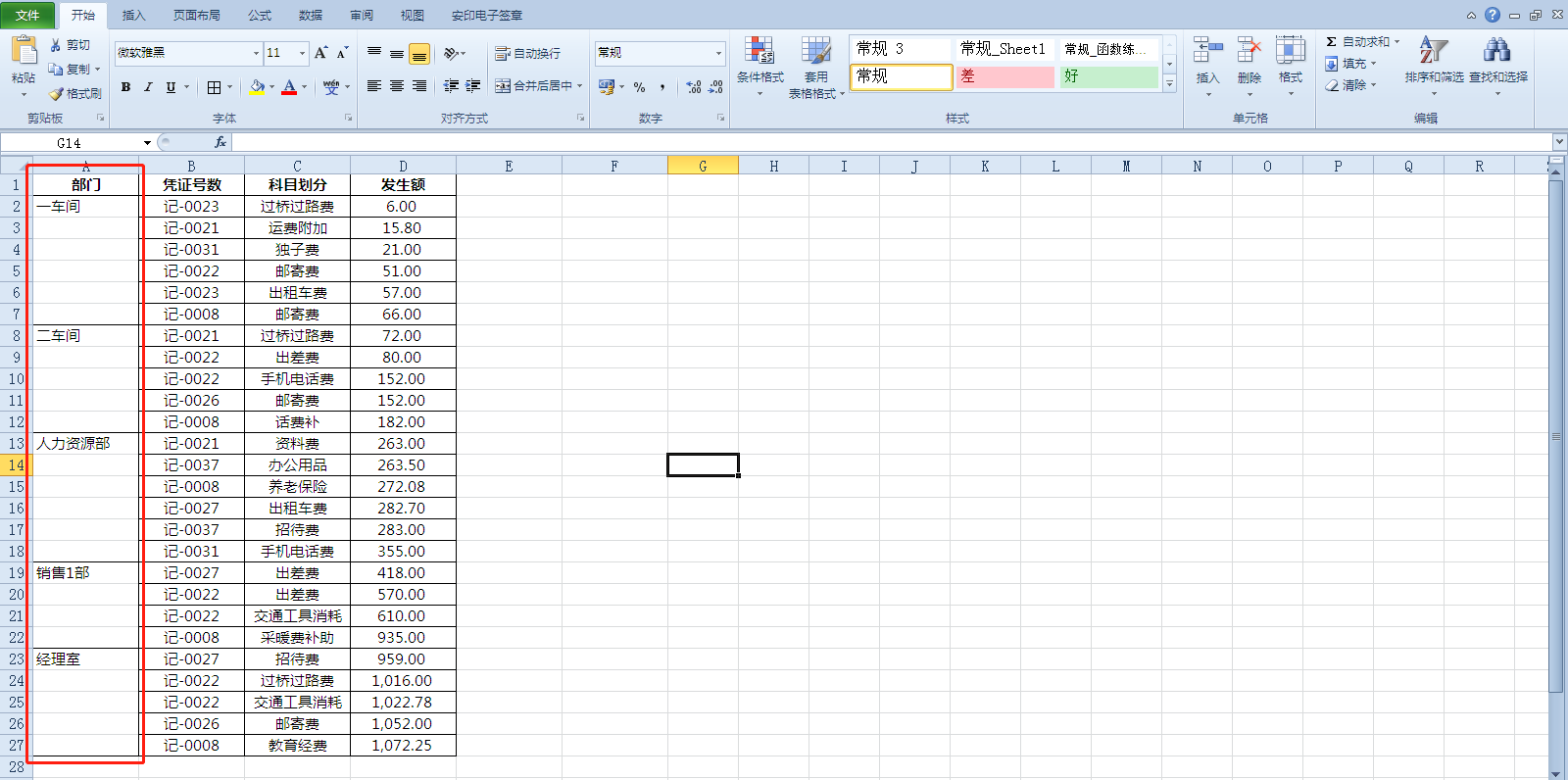Switch to Page Layout (页面布局) tab
Viewport: 1568px width, 780px height.
(x=196, y=16)
